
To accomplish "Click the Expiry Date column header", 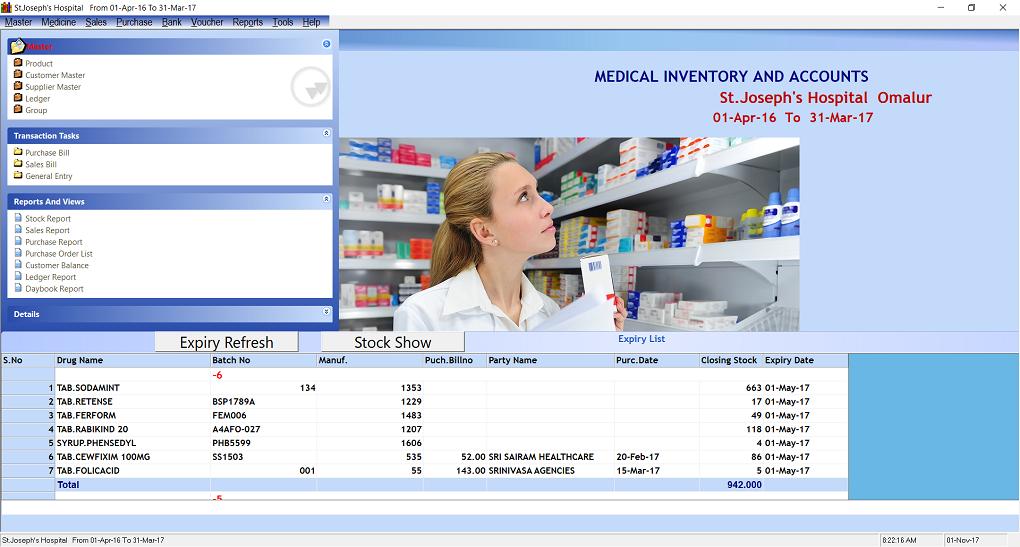I will point(789,360).
